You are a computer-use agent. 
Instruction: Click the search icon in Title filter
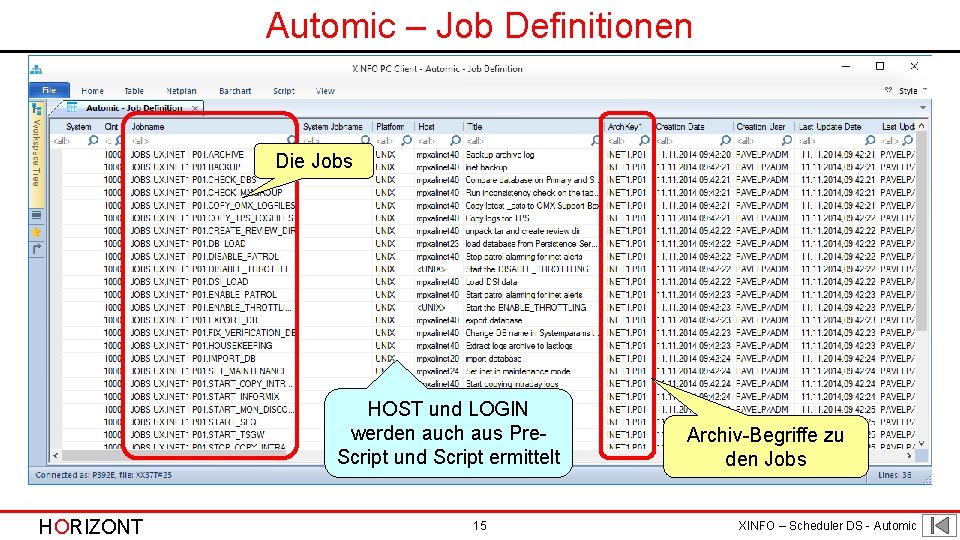pyautogui.click(x=596, y=140)
